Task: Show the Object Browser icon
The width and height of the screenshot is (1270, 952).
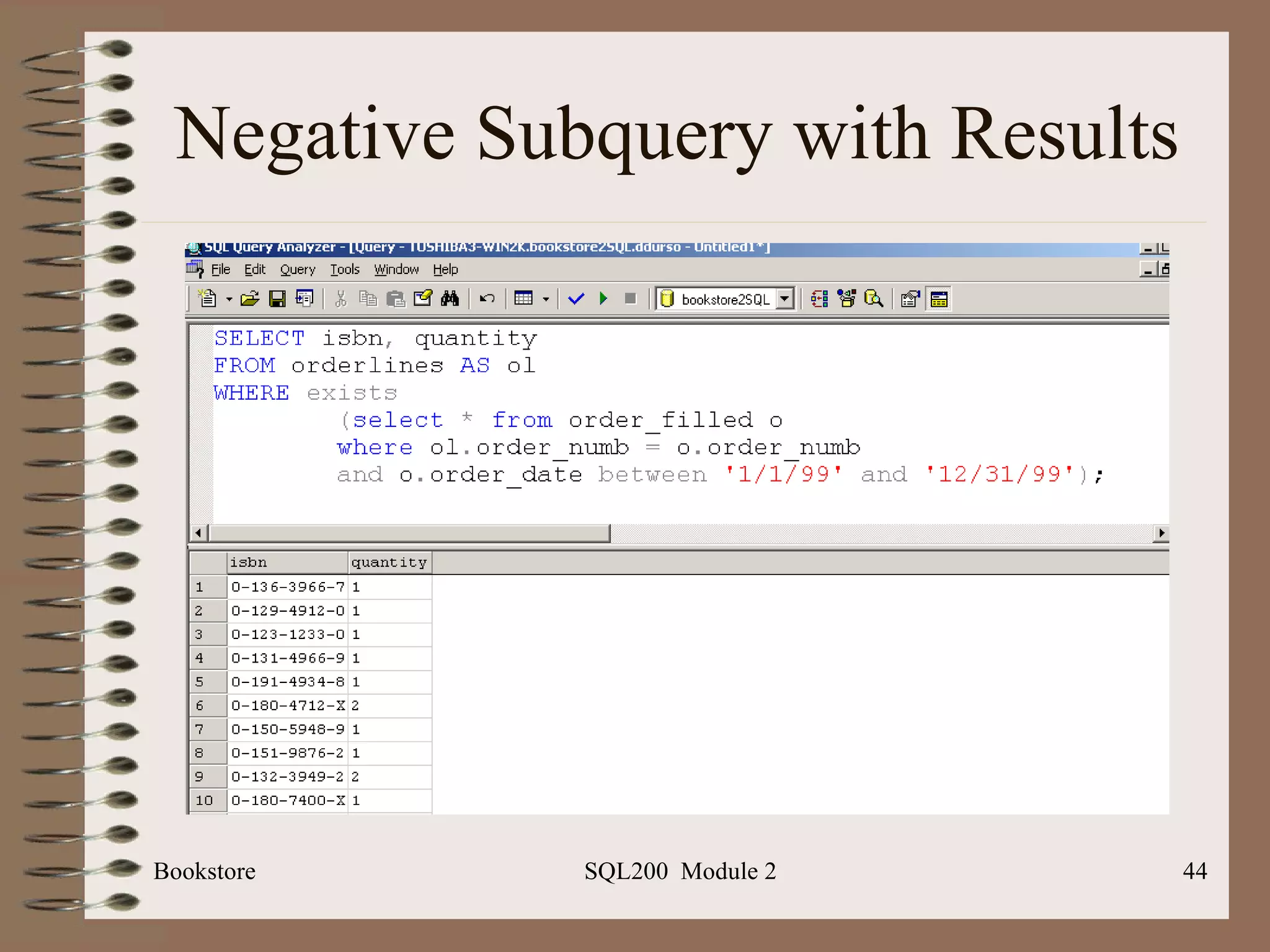Action: [847, 299]
